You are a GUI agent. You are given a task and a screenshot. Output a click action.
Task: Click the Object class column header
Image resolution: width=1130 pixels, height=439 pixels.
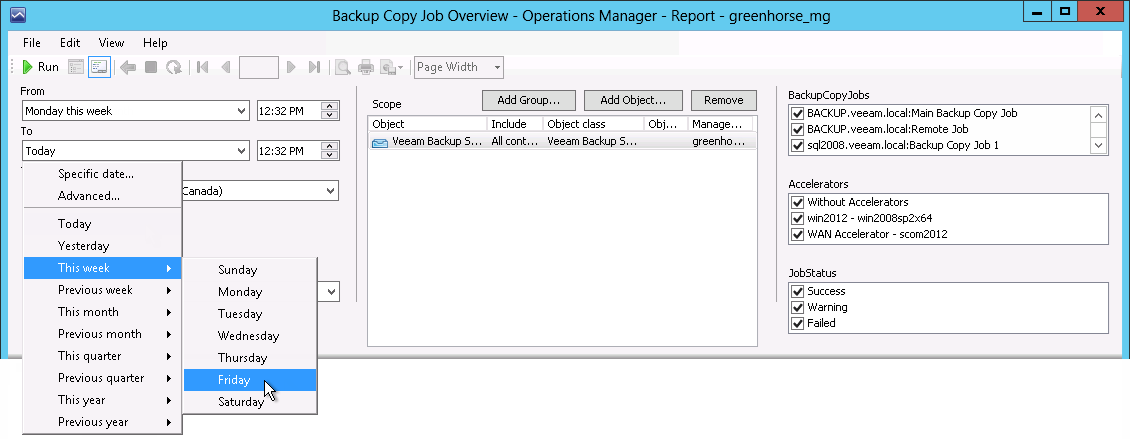tap(594, 124)
